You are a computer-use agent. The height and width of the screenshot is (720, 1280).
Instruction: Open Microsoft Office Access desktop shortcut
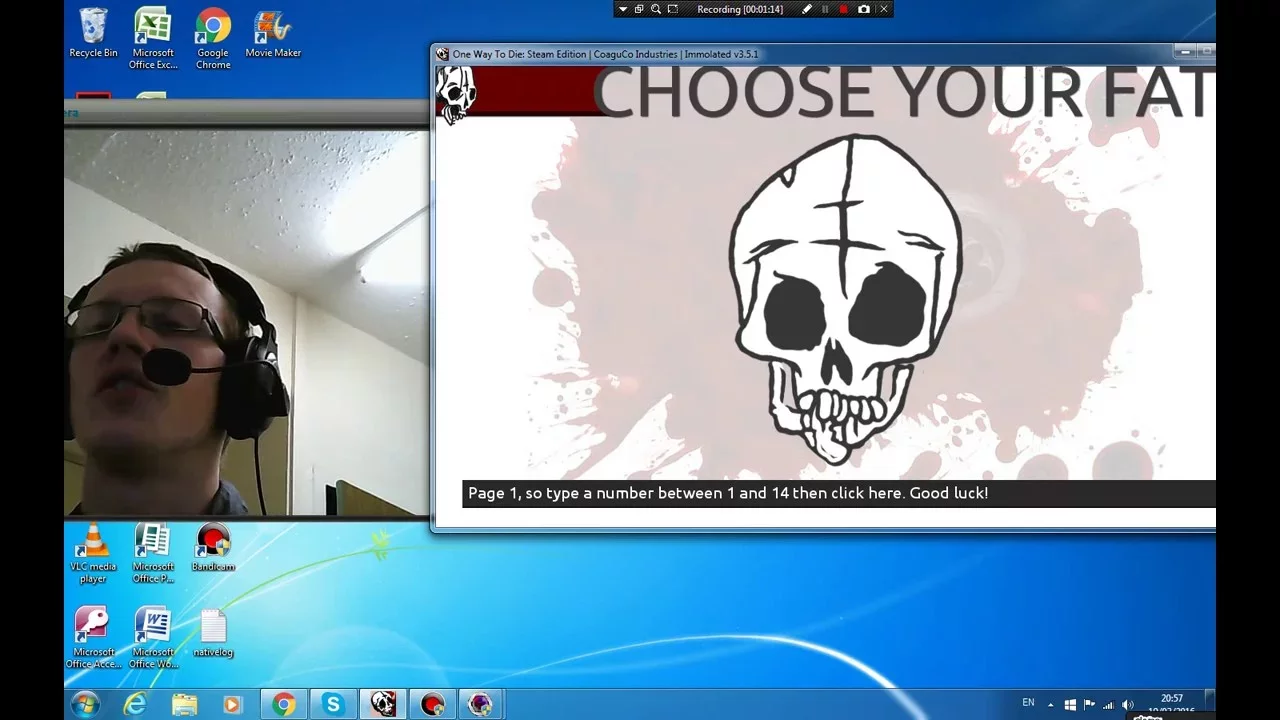93,638
